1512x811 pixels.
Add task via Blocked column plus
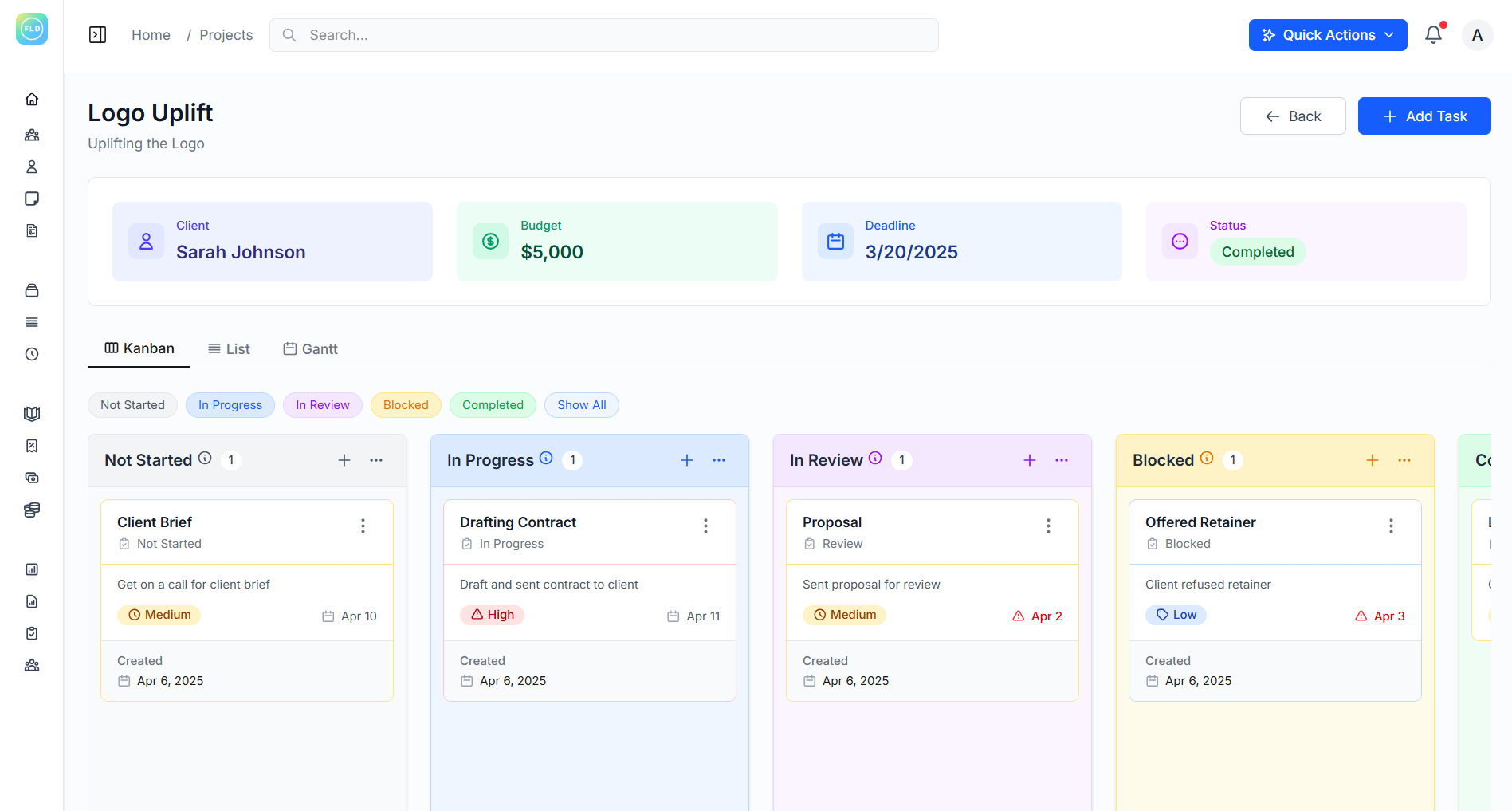[1373, 460]
